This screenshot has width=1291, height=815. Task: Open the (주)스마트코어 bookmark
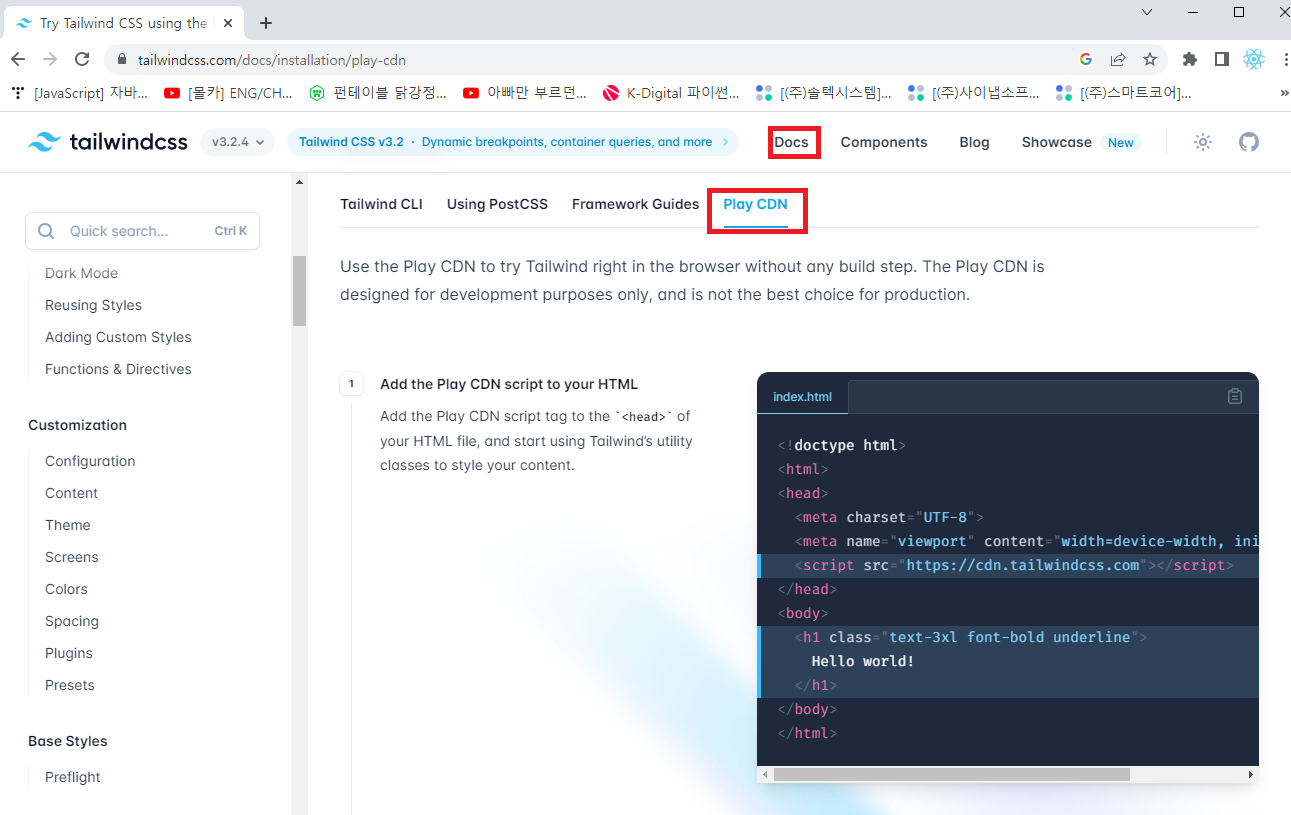pos(1124,93)
